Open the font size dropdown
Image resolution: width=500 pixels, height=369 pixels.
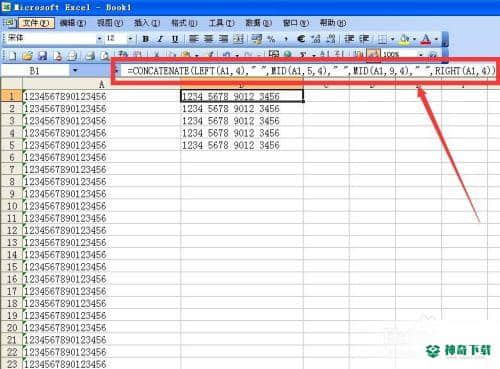pyautogui.click(x=130, y=39)
